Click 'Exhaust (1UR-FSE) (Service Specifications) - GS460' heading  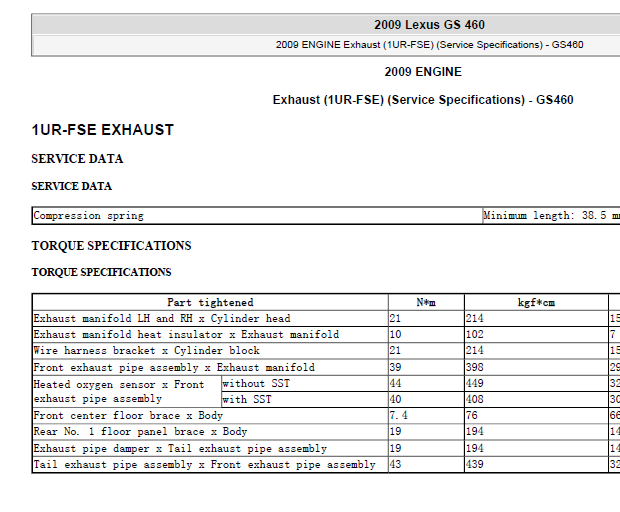pos(423,100)
